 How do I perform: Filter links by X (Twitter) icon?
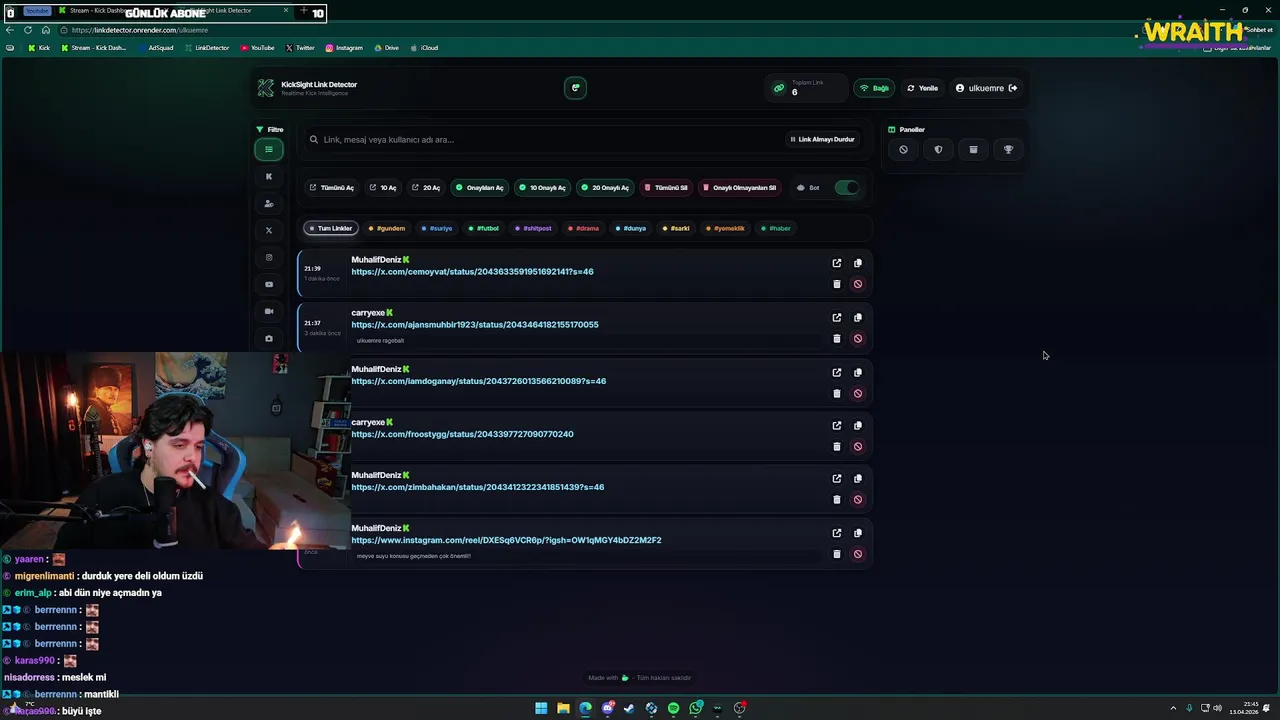click(268, 230)
